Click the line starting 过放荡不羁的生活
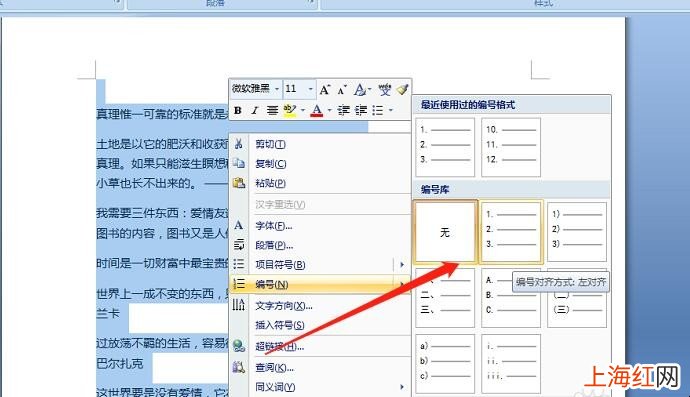The height and width of the screenshot is (397, 690). (162, 343)
